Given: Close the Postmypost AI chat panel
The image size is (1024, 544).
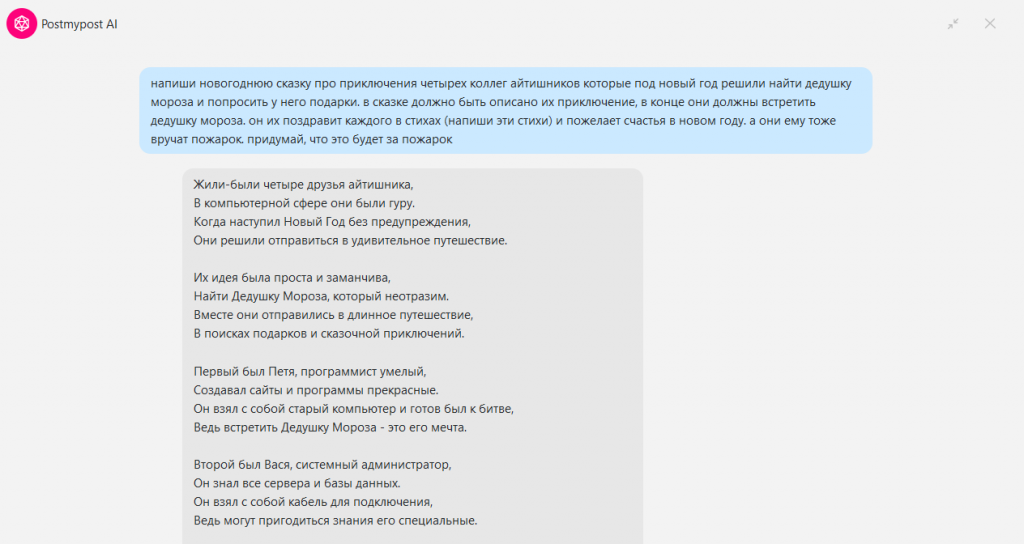Looking at the screenshot, I should click(990, 24).
